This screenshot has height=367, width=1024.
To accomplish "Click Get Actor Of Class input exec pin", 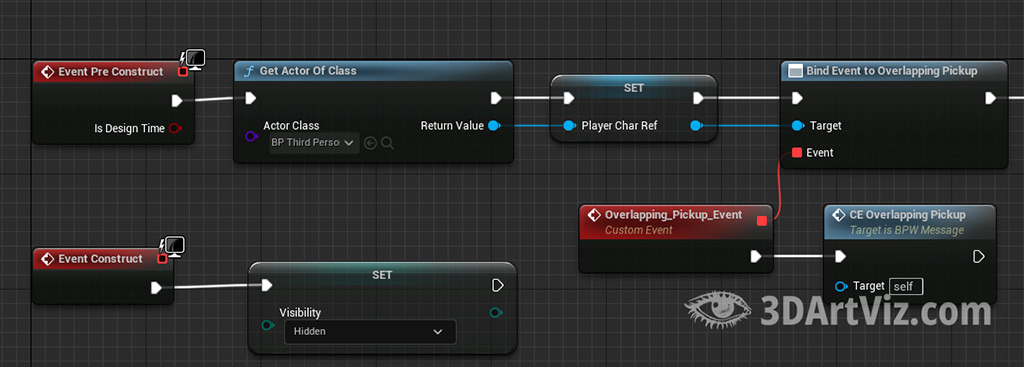I will tap(251, 99).
